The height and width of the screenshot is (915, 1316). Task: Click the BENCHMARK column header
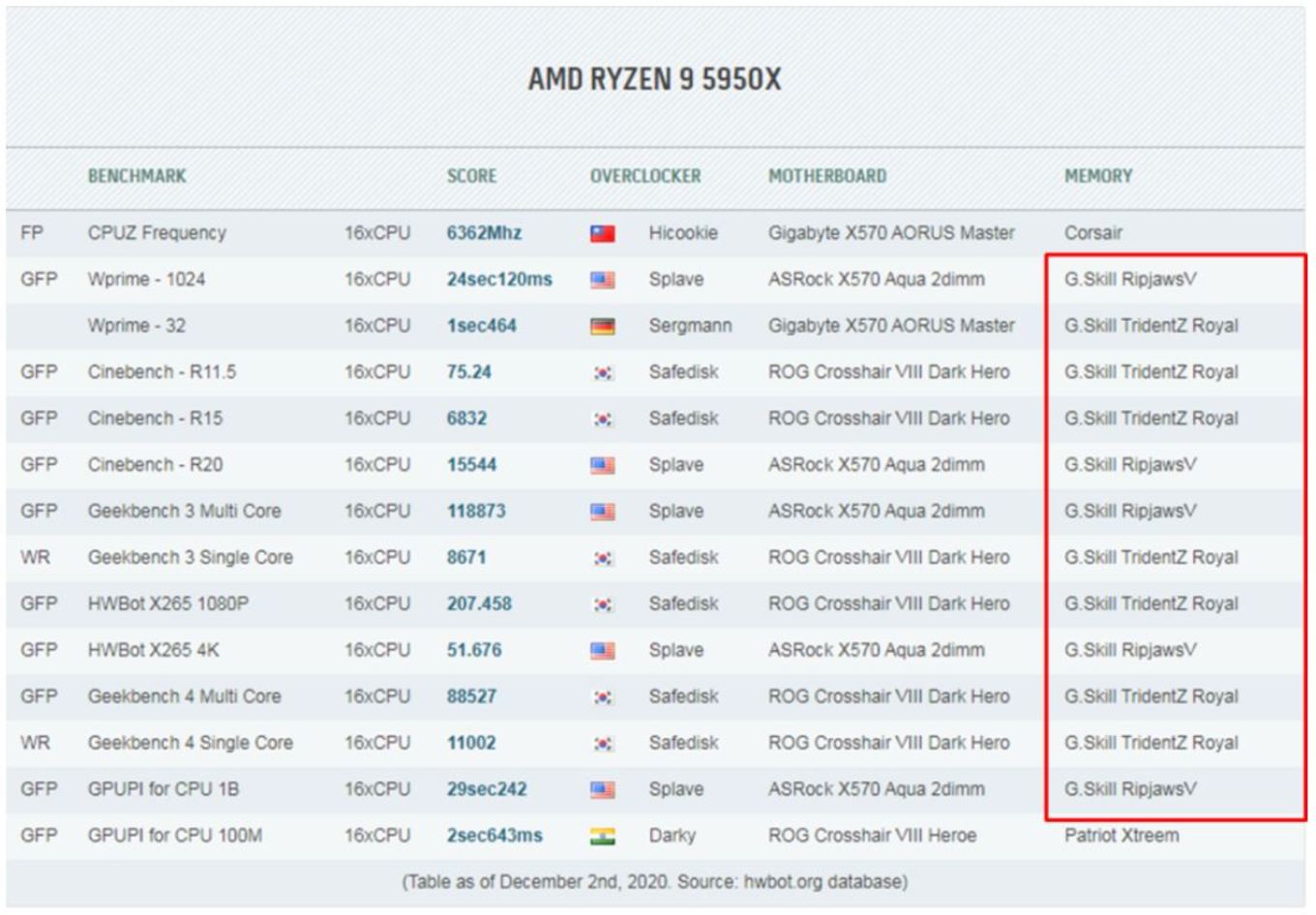click(137, 176)
